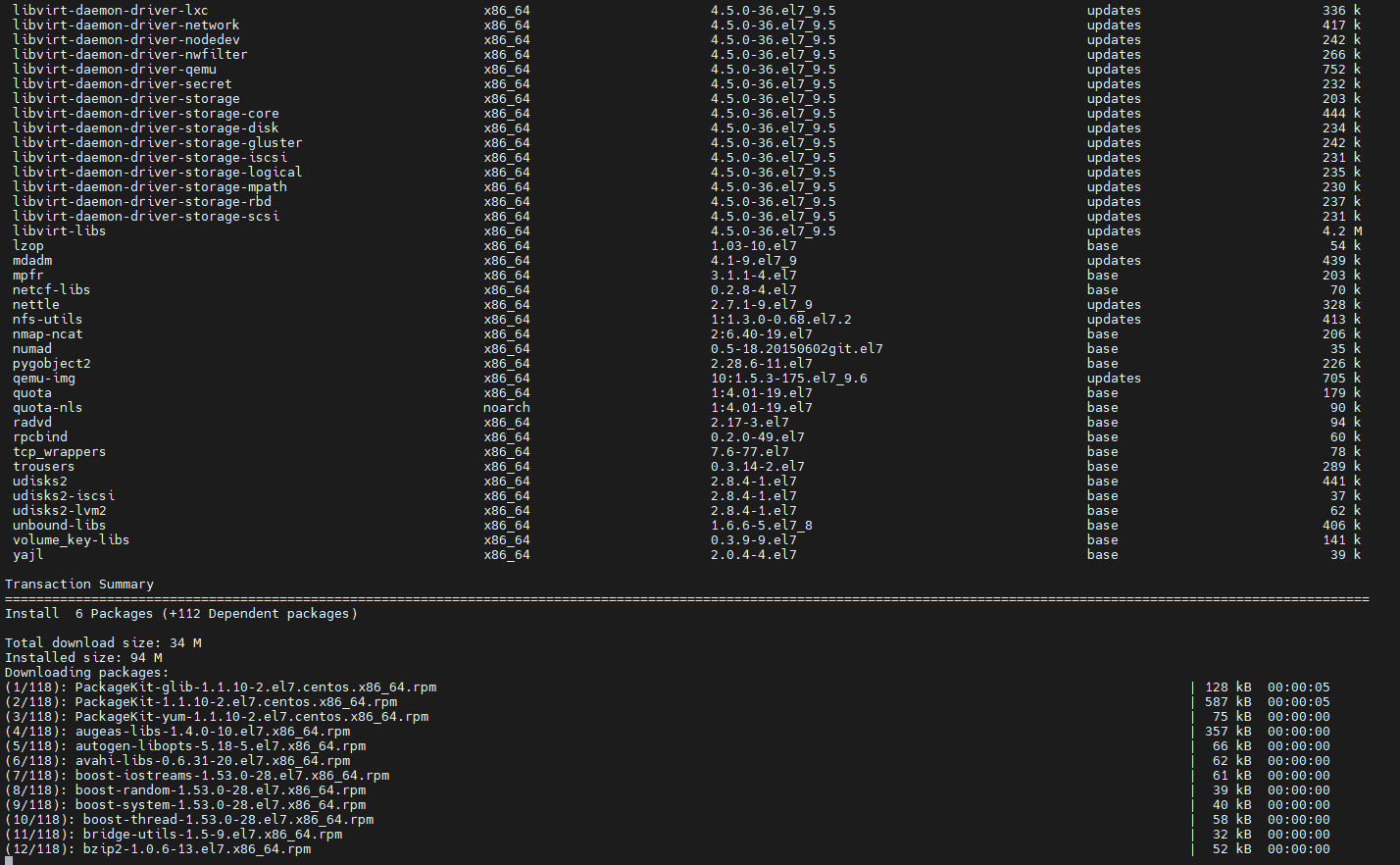Click the unbound-libs package name
Image resolution: width=1400 pixels, height=865 pixels.
coord(59,526)
